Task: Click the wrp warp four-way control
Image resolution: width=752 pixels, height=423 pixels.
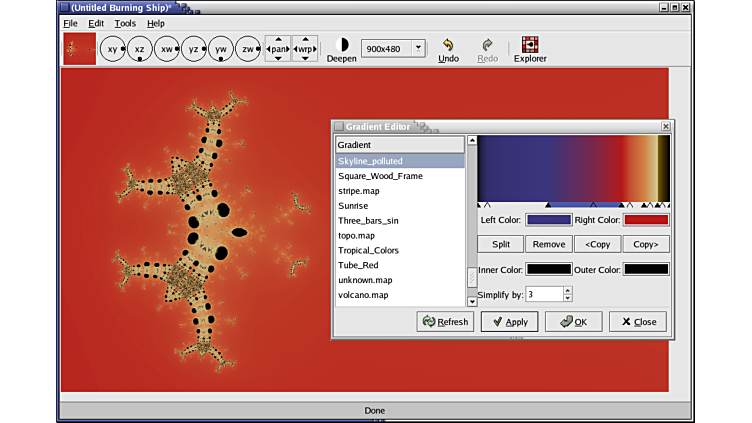Action: point(305,48)
